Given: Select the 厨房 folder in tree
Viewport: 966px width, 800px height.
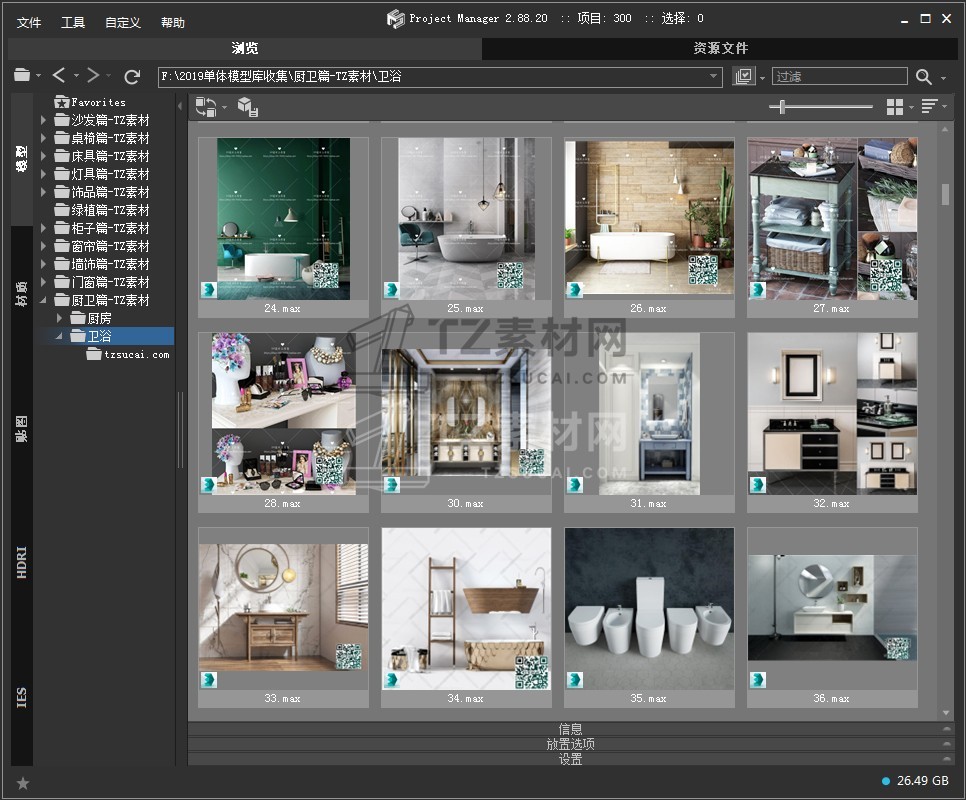Looking at the screenshot, I should pyautogui.click(x=100, y=318).
